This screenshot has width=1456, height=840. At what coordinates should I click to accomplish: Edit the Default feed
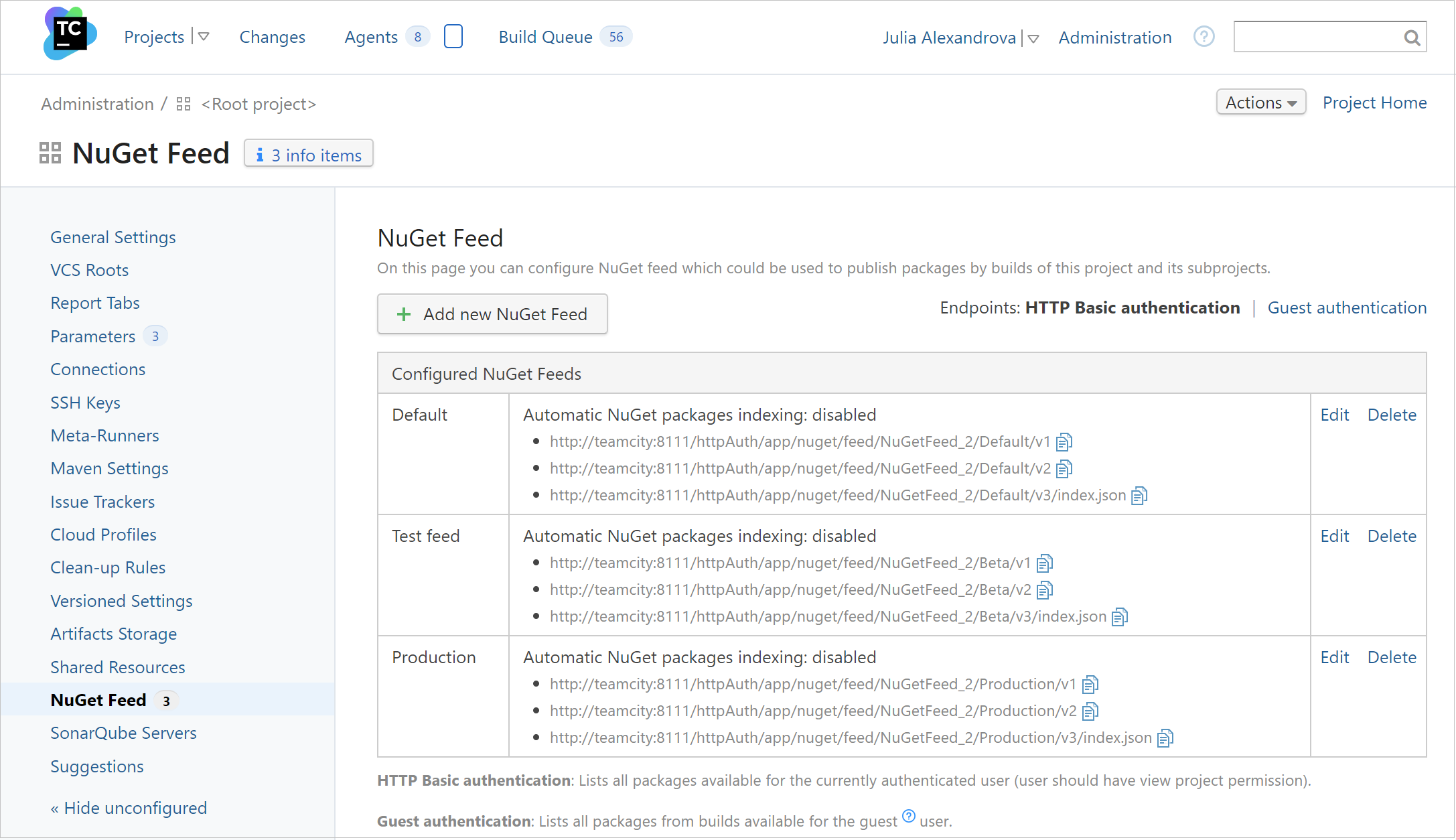click(x=1335, y=415)
